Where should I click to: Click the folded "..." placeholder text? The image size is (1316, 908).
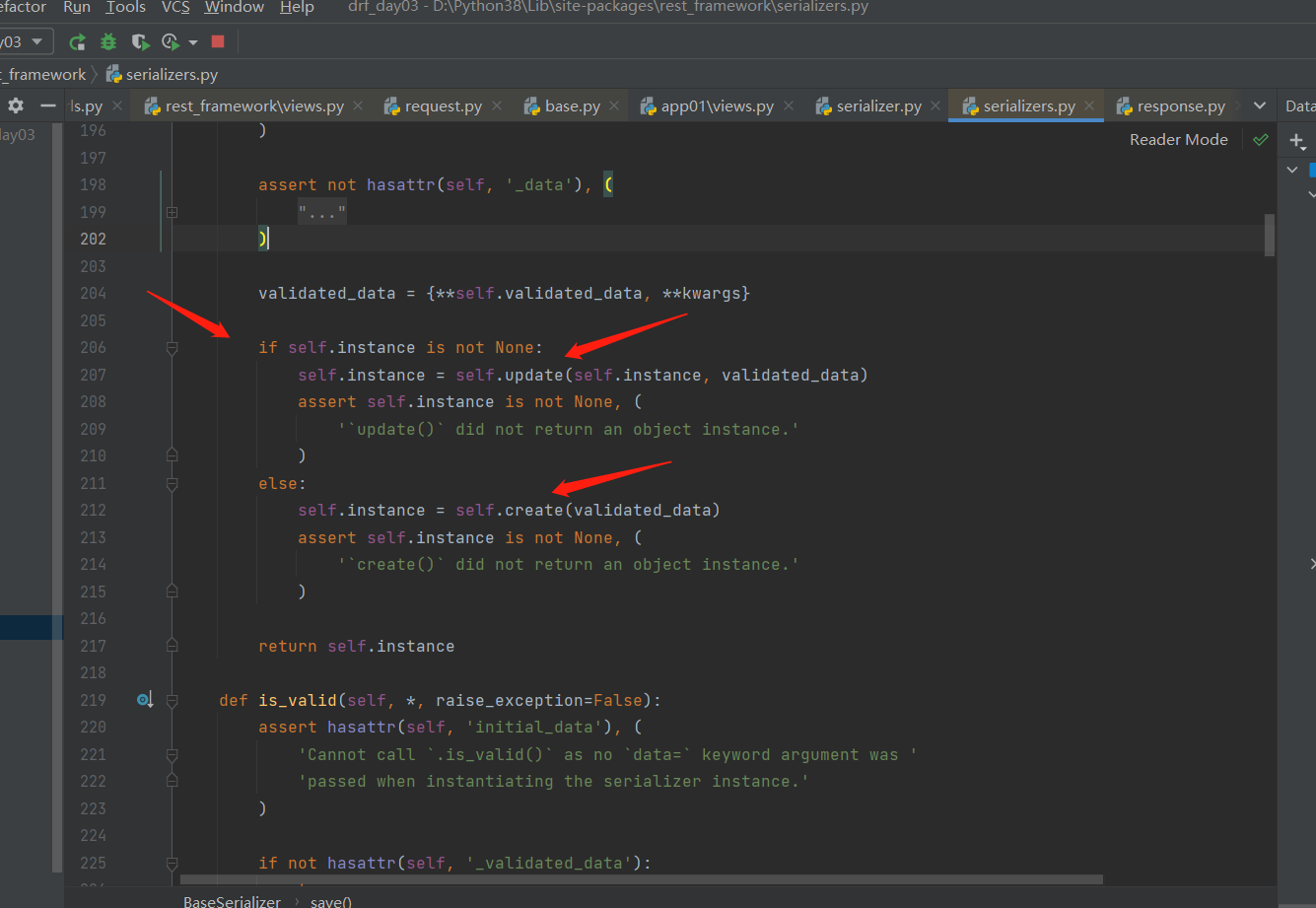[x=322, y=212]
